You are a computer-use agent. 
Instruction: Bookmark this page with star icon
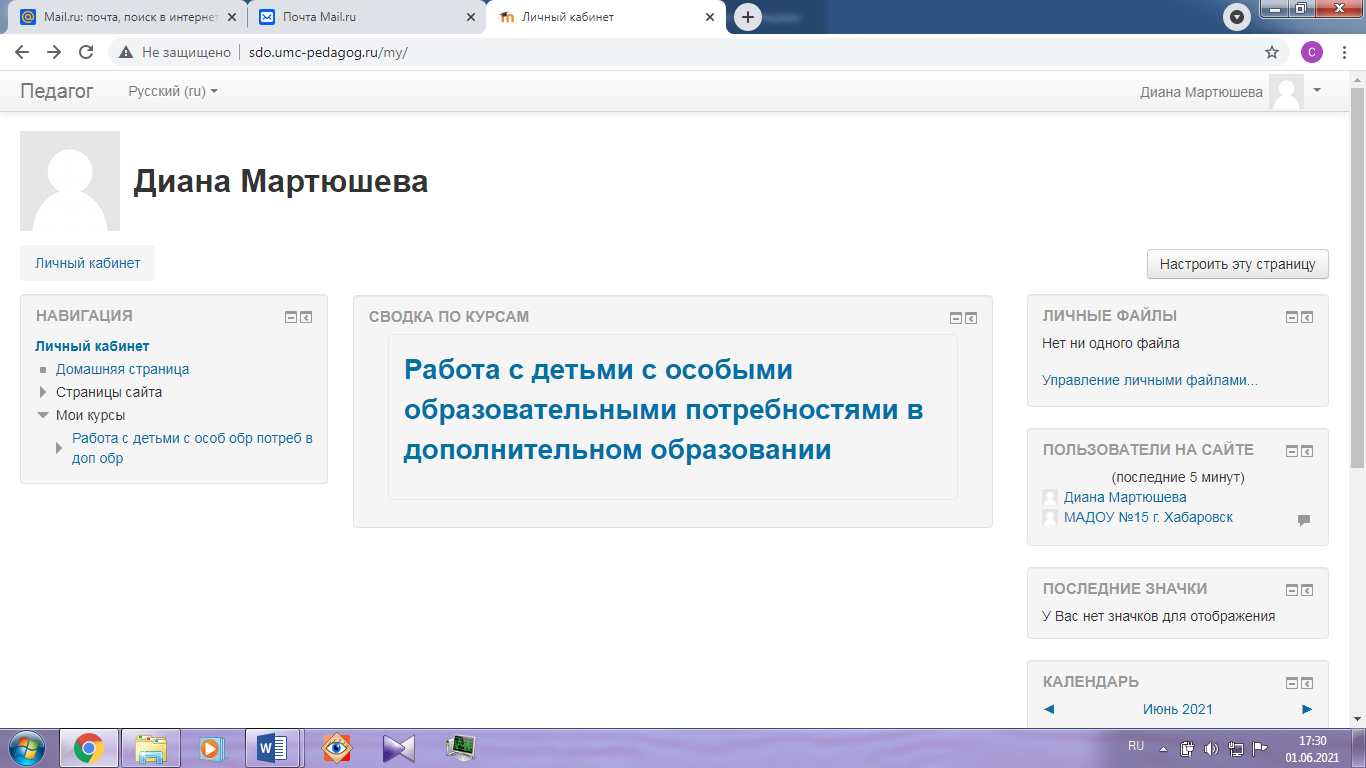1272,52
